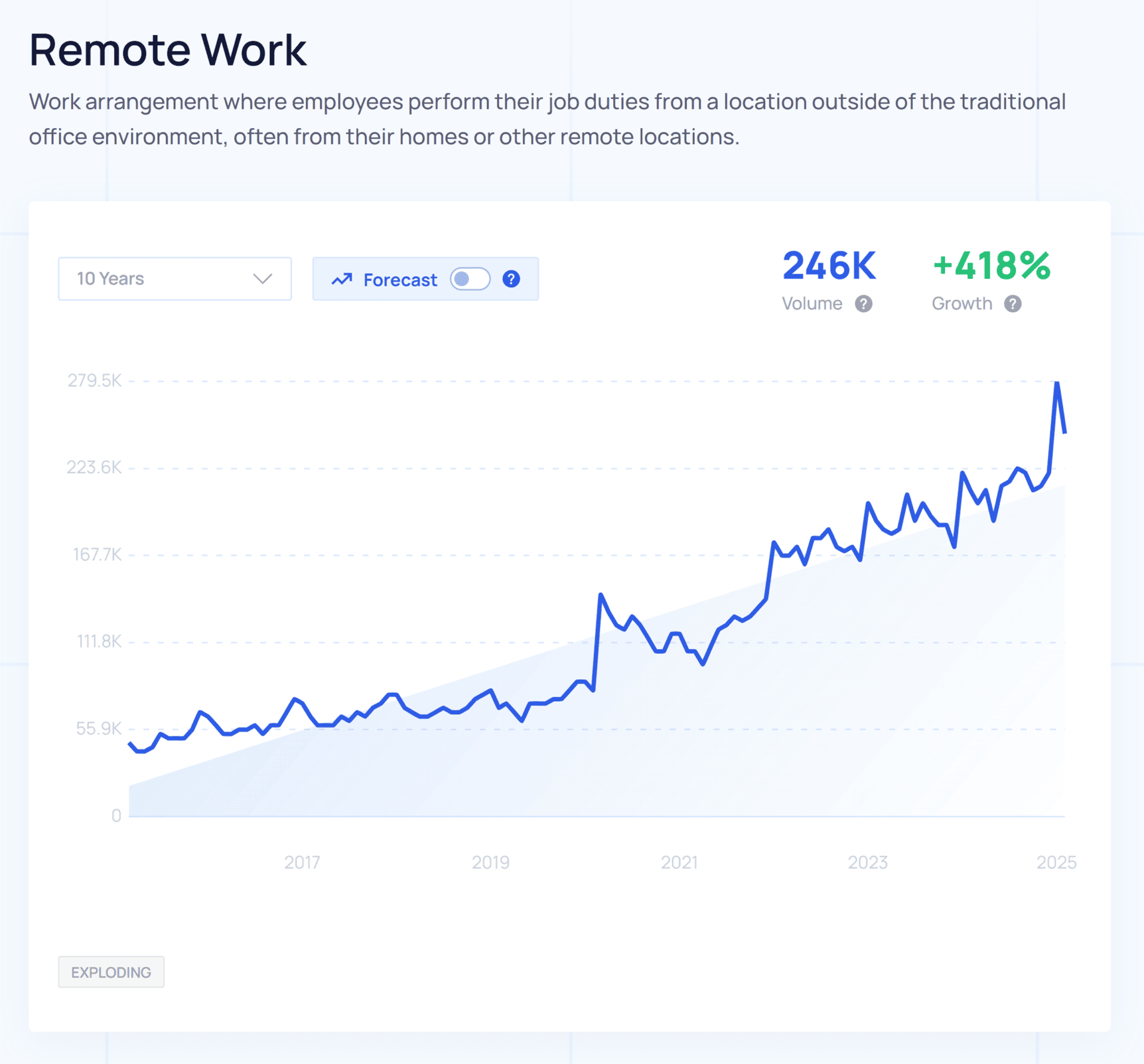The width and height of the screenshot is (1144, 1064).
Task: Toggle the Forecast switch on
Action: tap(470, 279)
